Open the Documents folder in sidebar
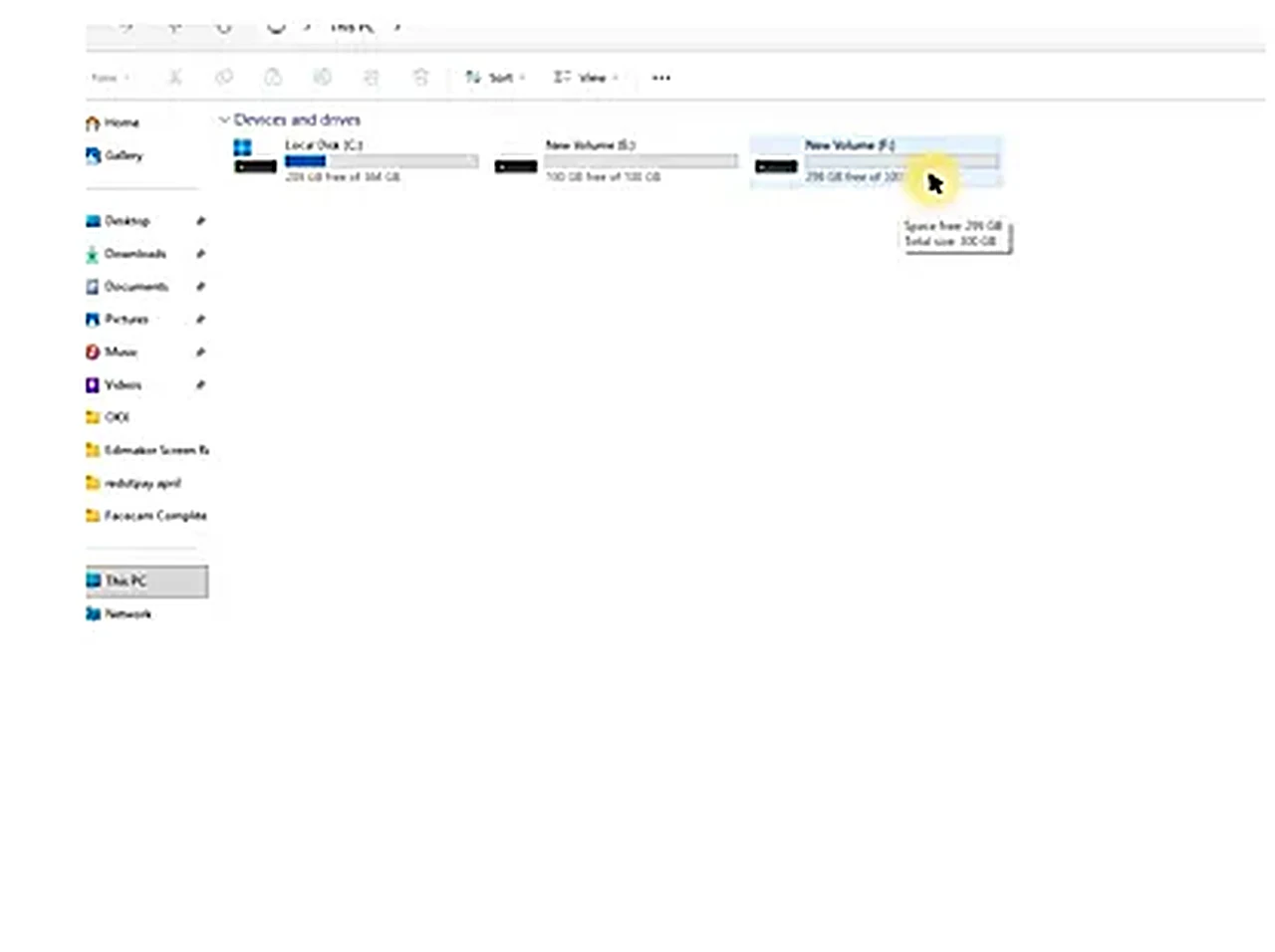The height and width of the screenshot is (952, 1275). point(127,287)
